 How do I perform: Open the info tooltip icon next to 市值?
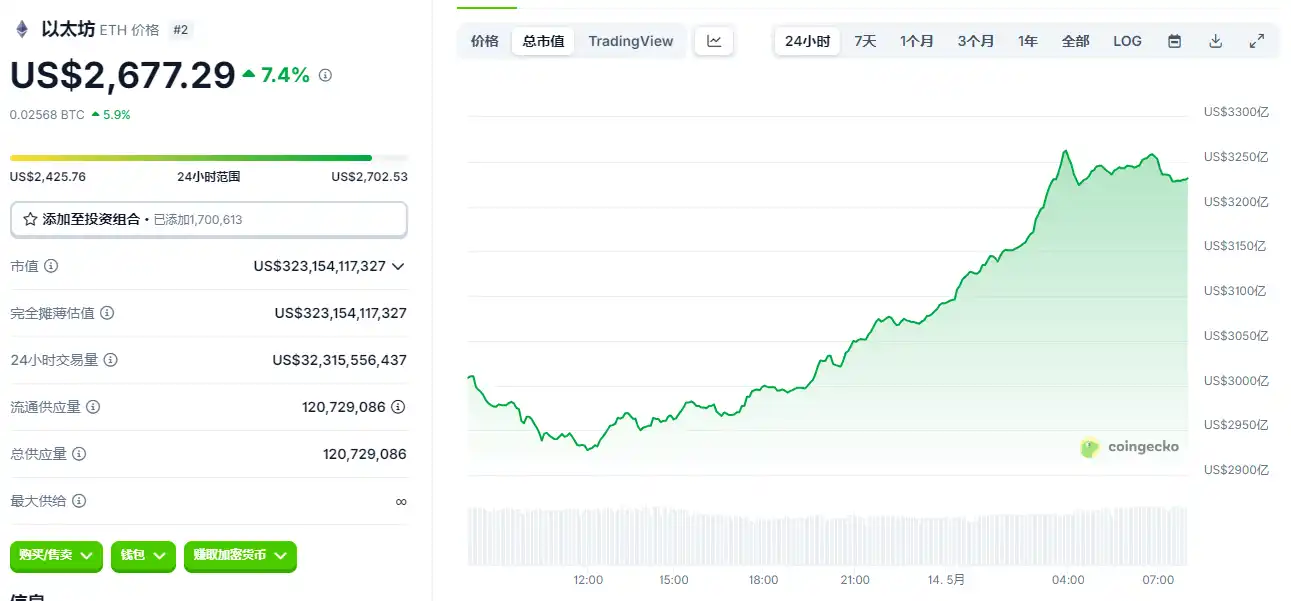[x=53, y=266]
